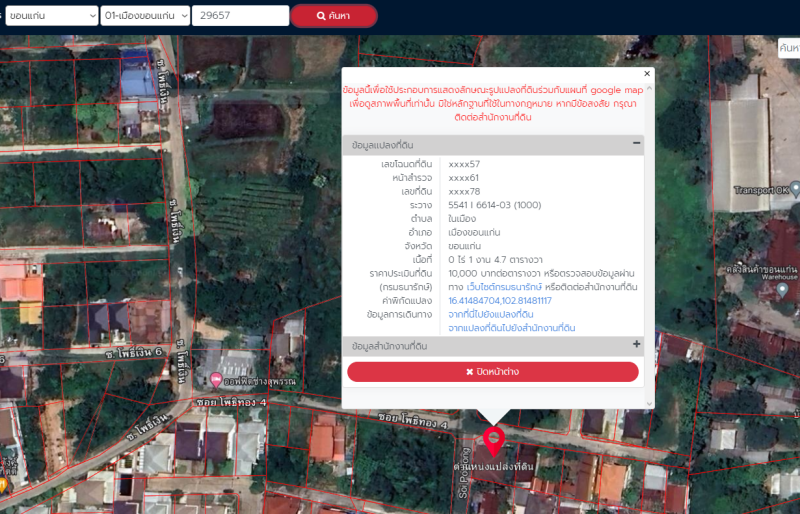Click the red land parcel location pin
This screenshot has height=514, width=800.
click(493, 438)
